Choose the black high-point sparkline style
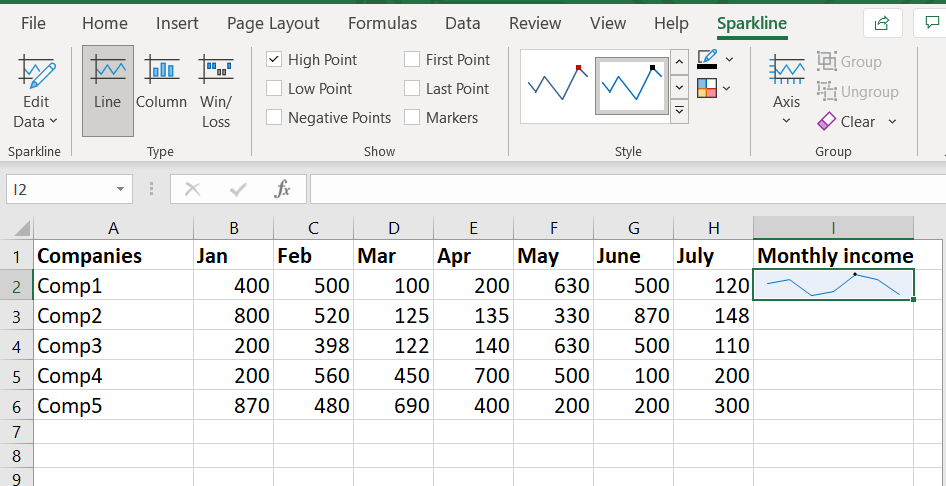946x486 pixels. [x=632, y=86]
